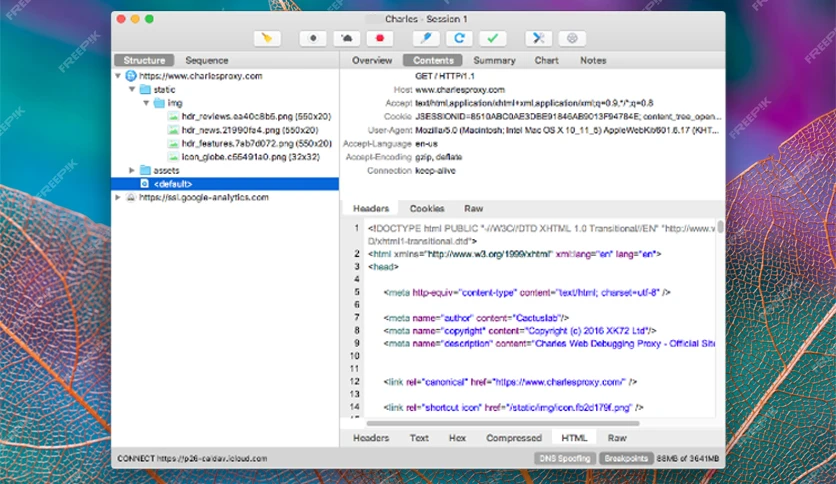Switch to the Sequence view

(207, 60)
